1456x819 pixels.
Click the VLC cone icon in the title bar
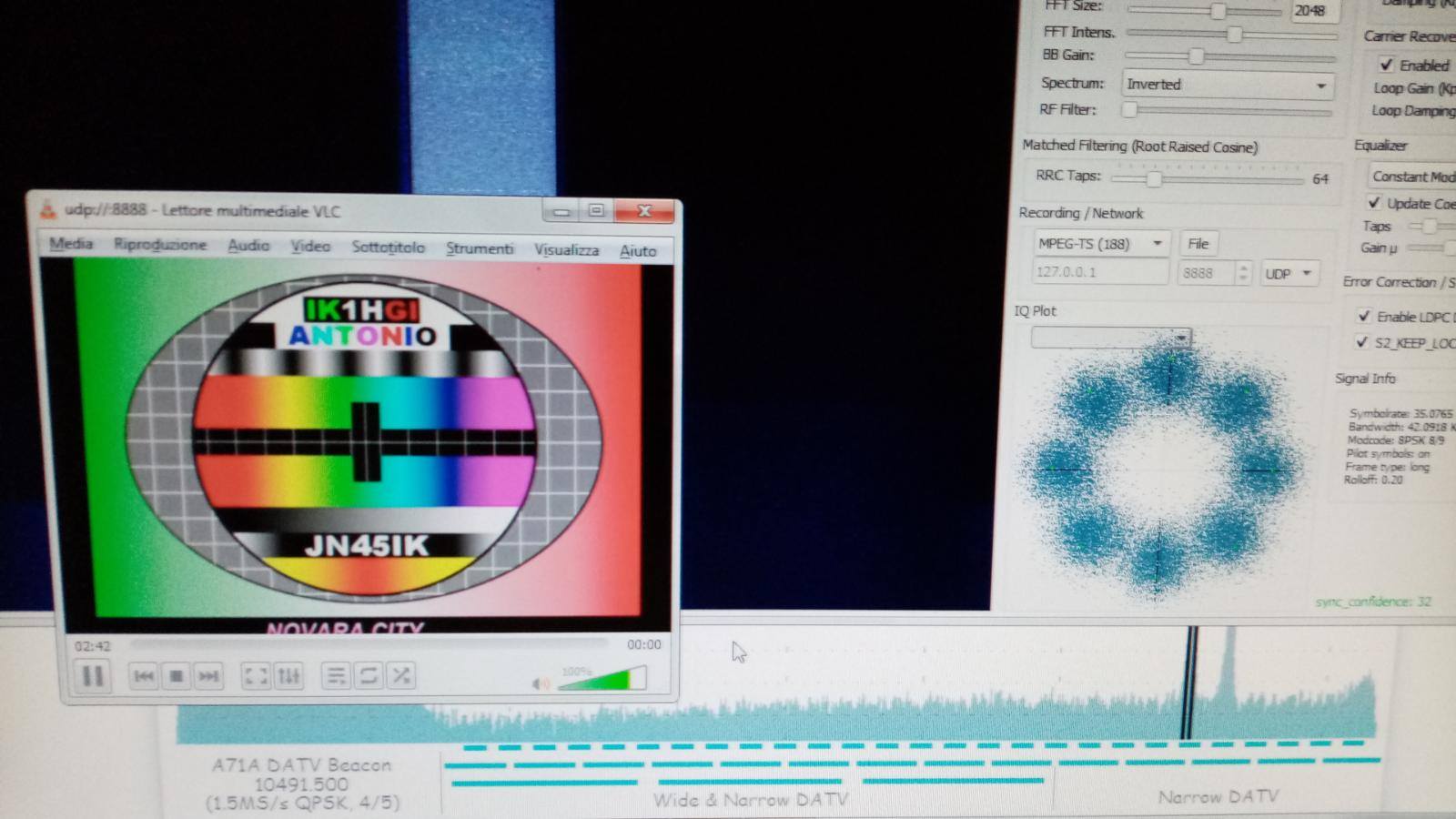[46, 210]
